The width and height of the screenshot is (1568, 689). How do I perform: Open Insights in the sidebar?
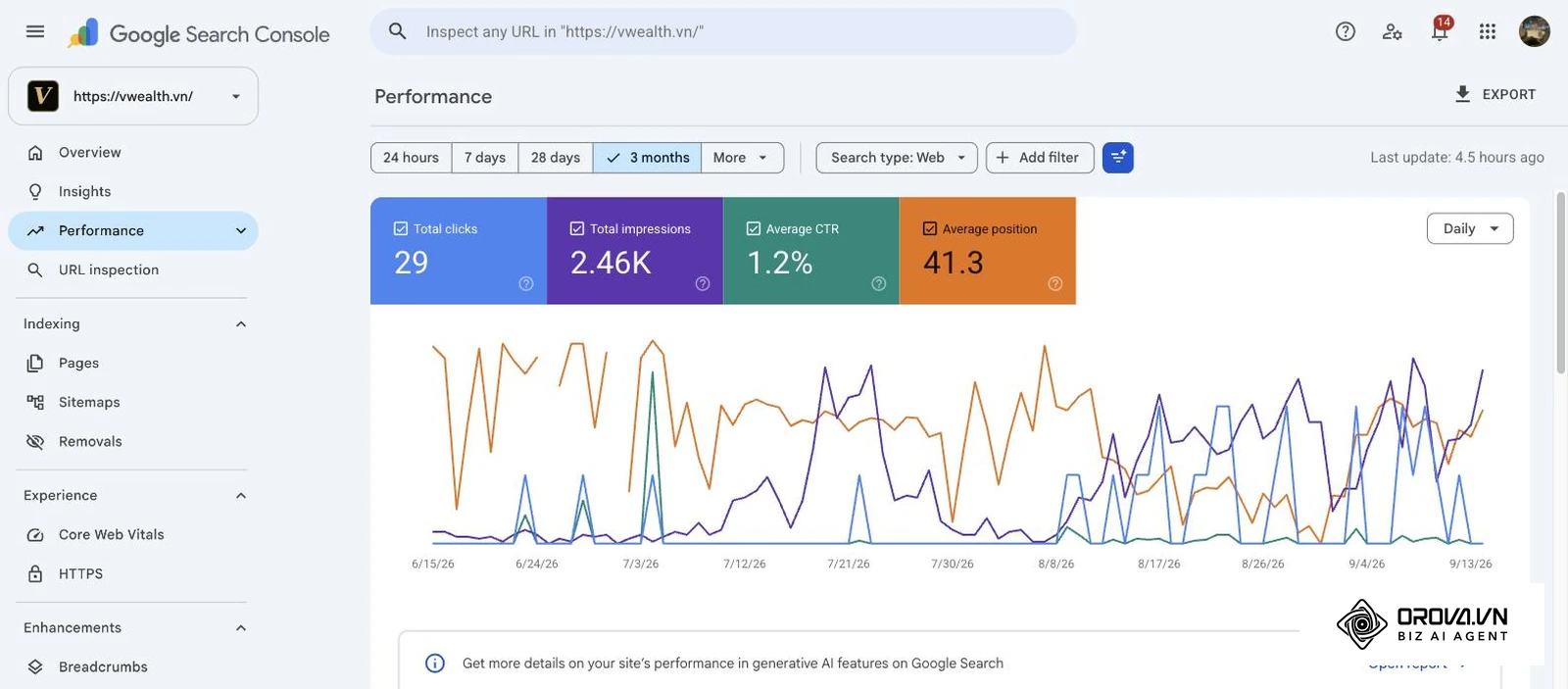(x=133, y=191)
